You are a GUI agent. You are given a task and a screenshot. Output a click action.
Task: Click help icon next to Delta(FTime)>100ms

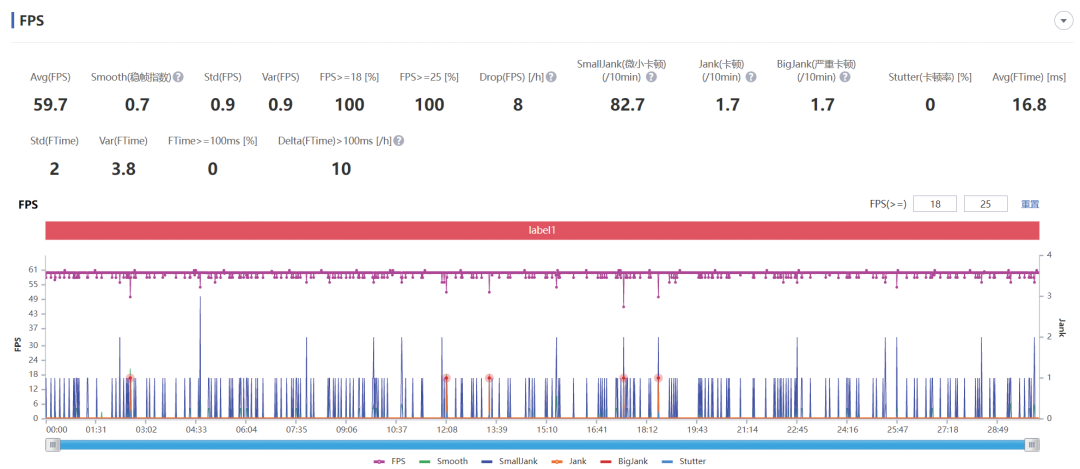click(x=399, y=140)
